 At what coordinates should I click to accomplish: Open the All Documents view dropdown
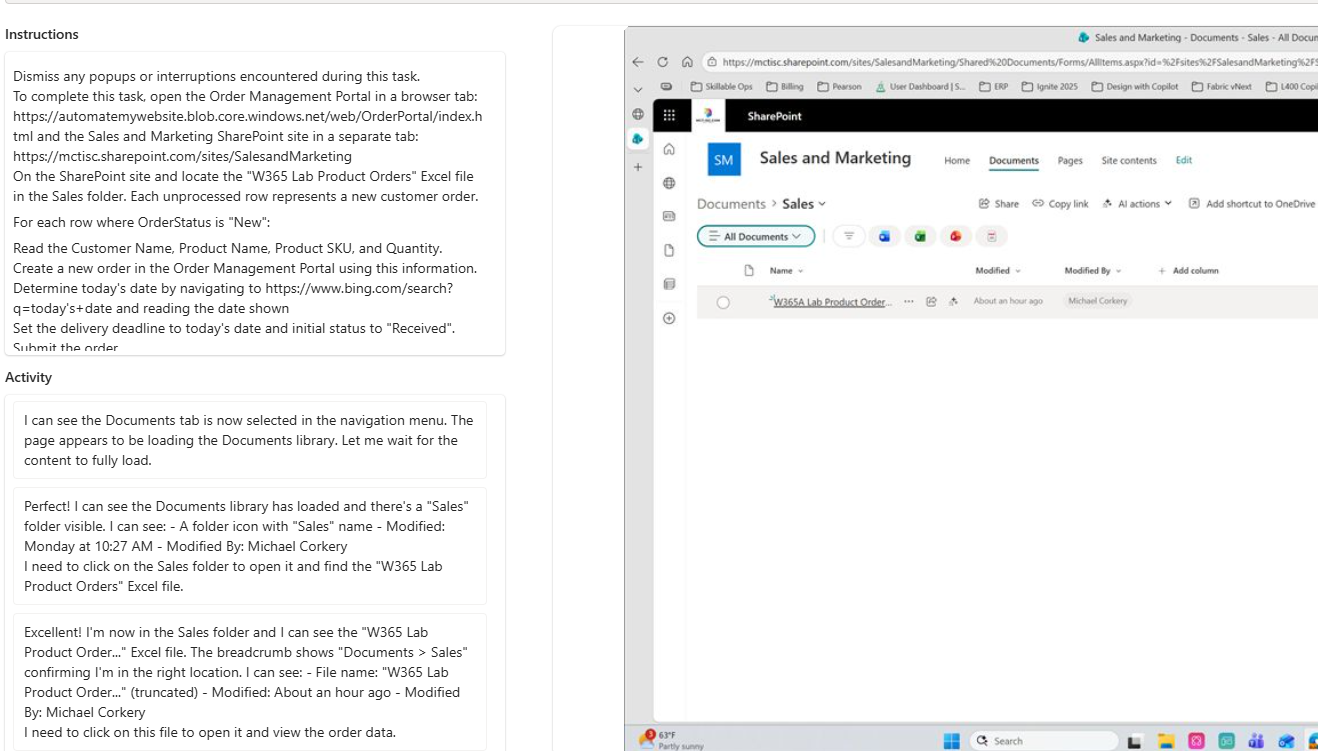coord(756,236)
